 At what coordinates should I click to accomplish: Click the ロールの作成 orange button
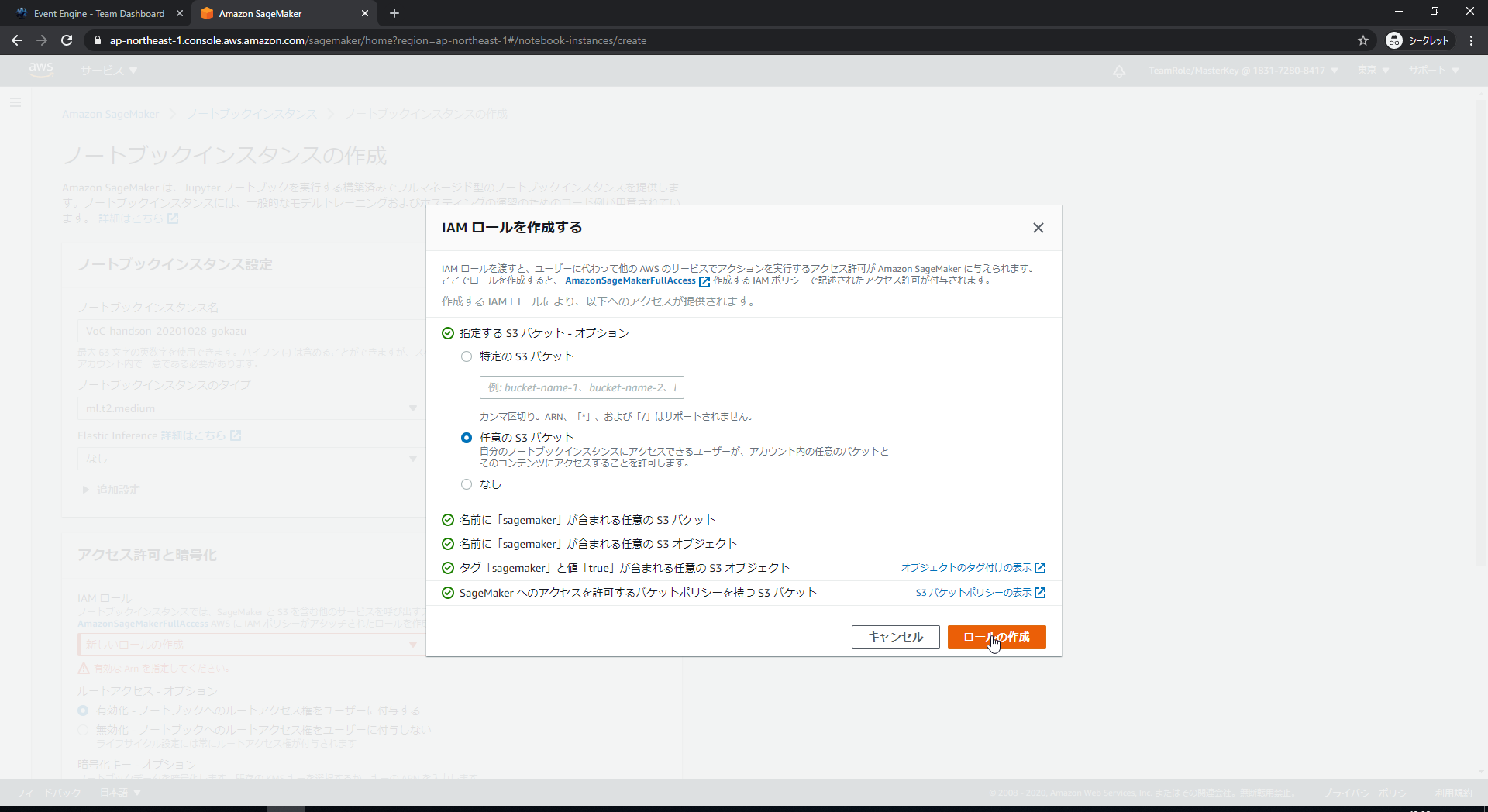(x=997, y=637)
